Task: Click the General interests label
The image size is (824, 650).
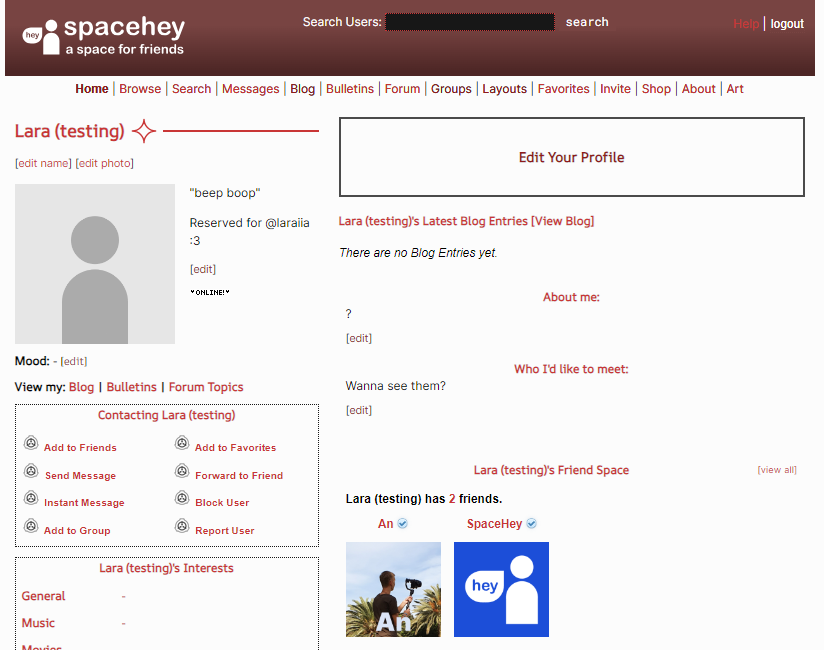Action: tap(43, 596)
